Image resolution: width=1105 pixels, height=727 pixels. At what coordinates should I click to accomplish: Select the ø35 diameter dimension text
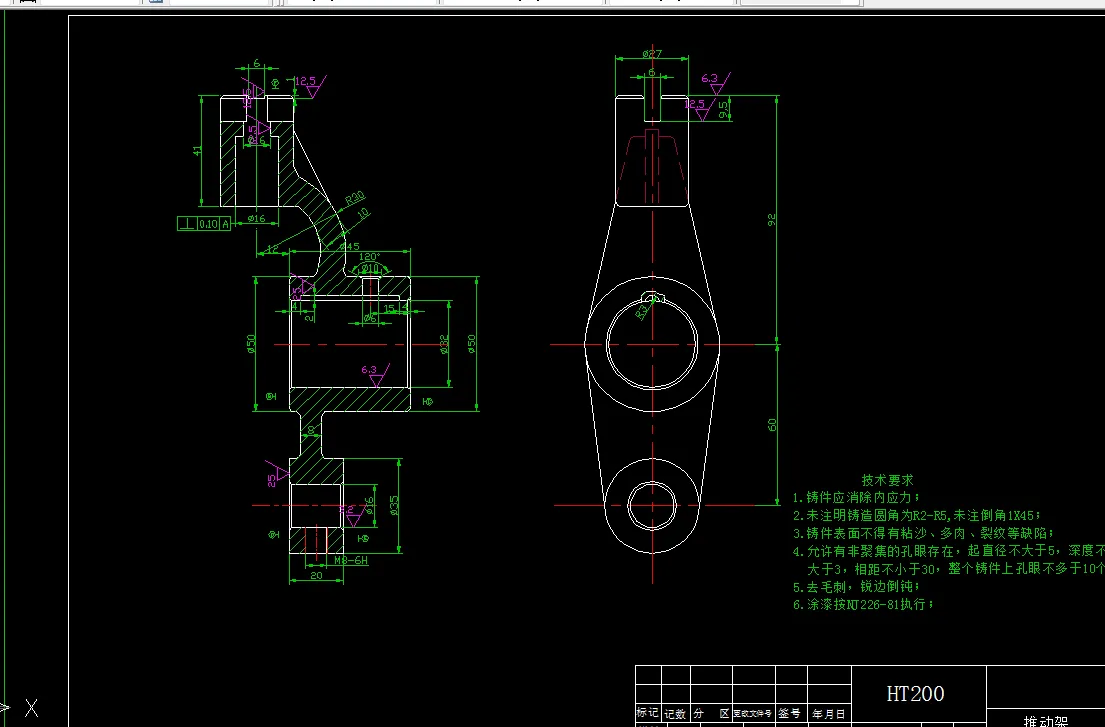tap(394, 506)
